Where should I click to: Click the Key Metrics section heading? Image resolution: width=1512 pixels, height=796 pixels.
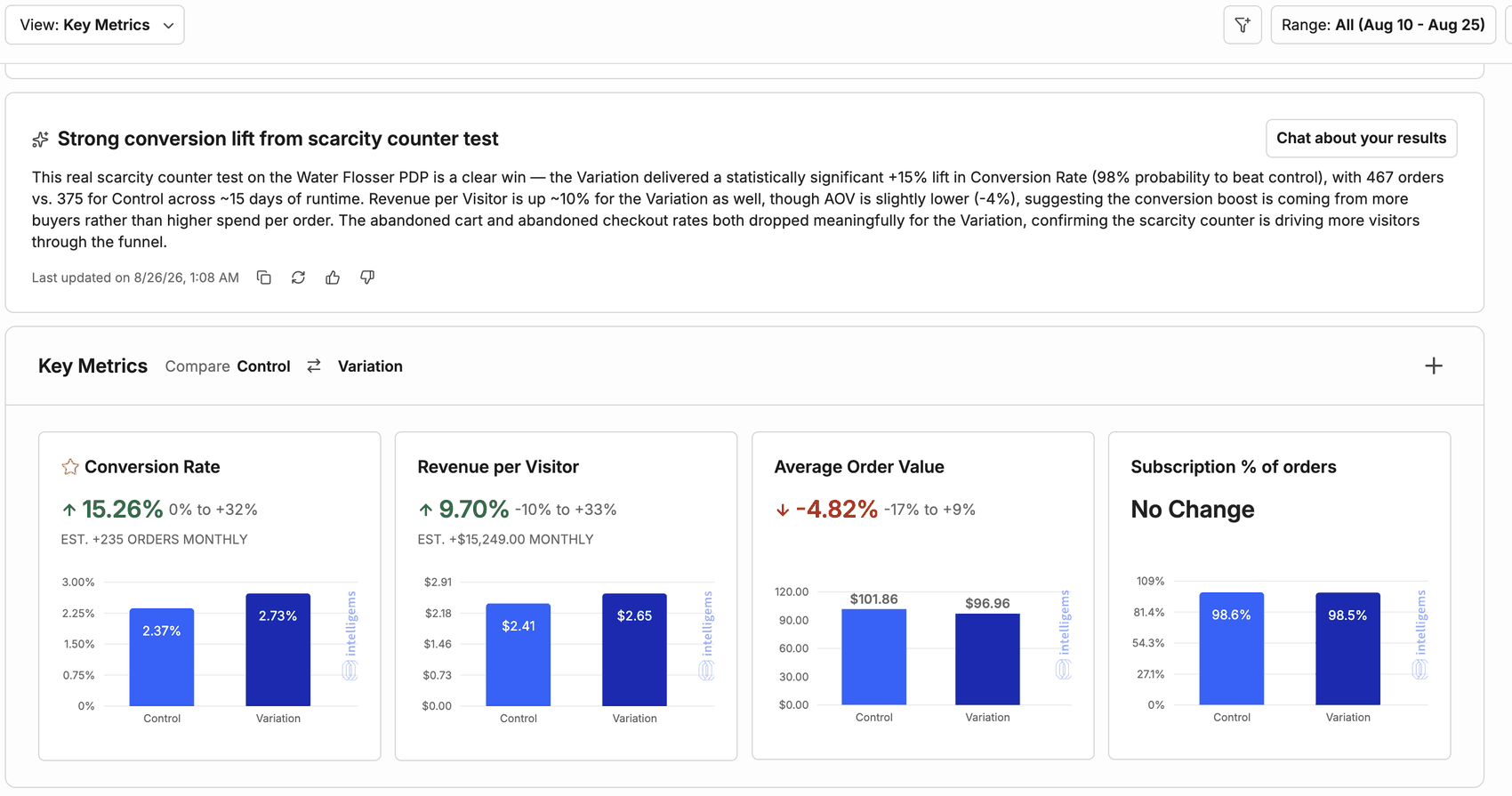point(92,366)
